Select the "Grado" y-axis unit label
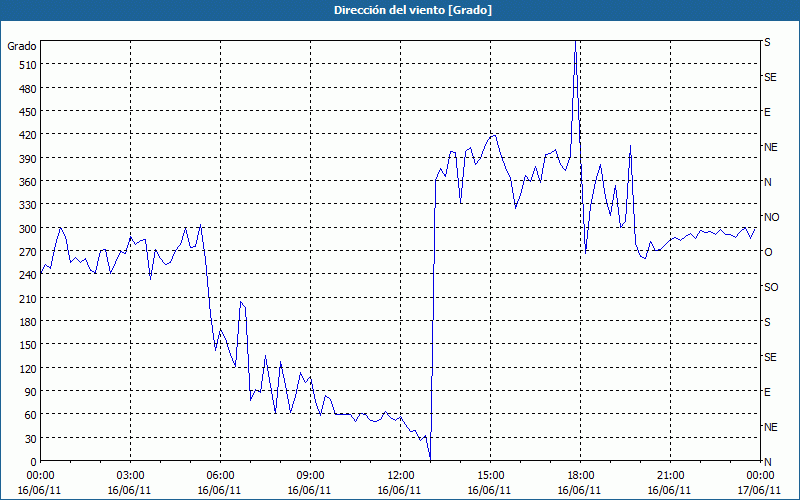 22,46
